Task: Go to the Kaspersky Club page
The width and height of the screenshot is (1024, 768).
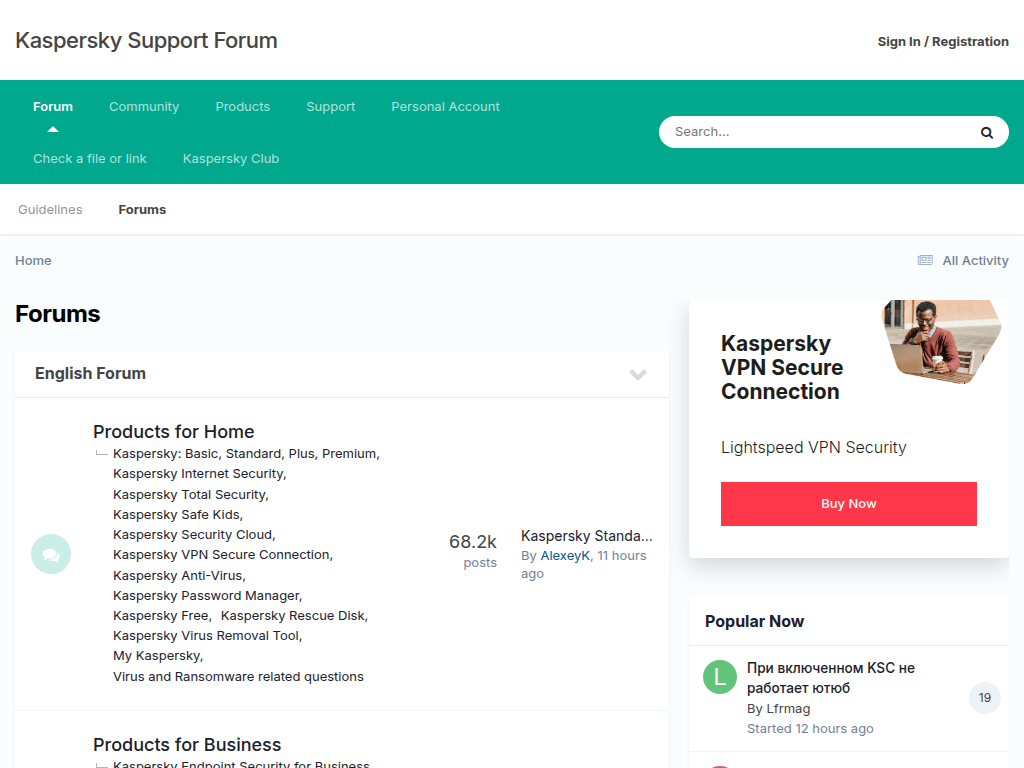Action: (231, 159)
